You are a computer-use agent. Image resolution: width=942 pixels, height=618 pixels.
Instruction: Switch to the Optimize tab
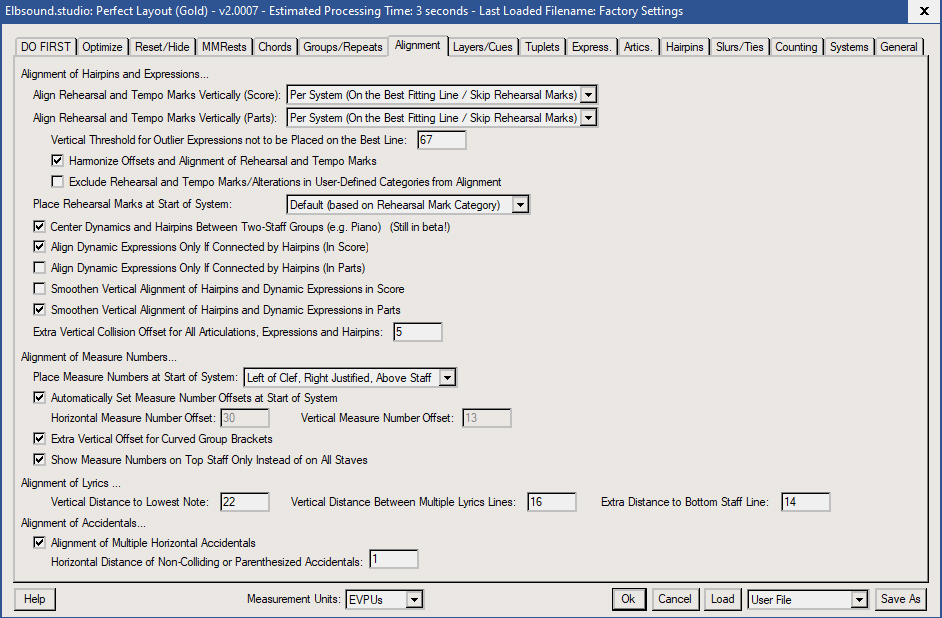tap(102, 47)
